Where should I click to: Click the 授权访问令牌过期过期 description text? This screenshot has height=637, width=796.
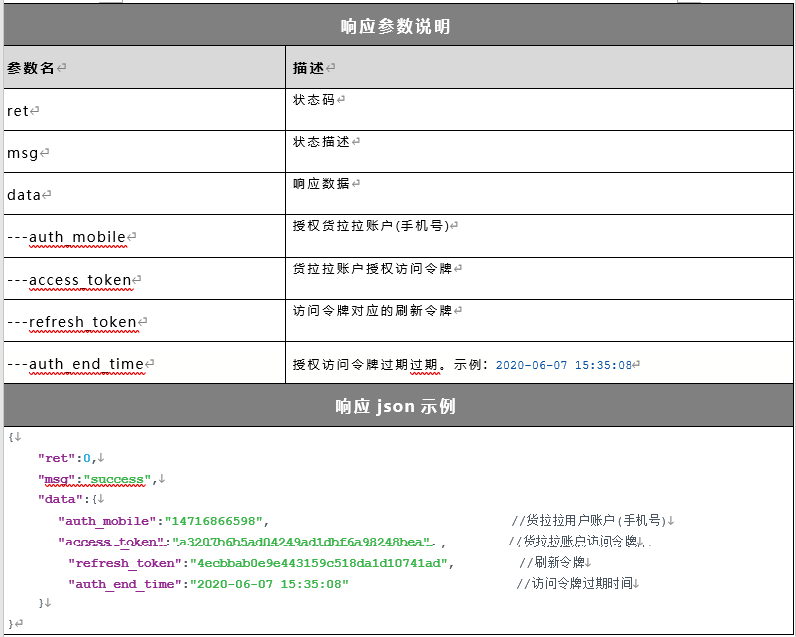tap(366, 364)
